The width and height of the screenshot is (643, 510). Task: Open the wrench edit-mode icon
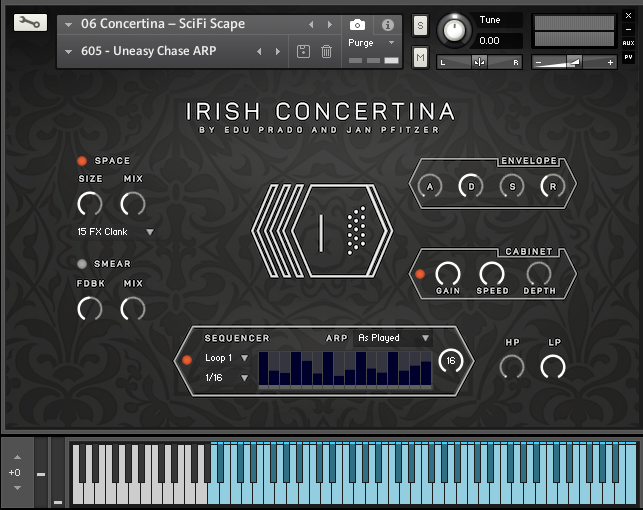[x=30, y=22]
